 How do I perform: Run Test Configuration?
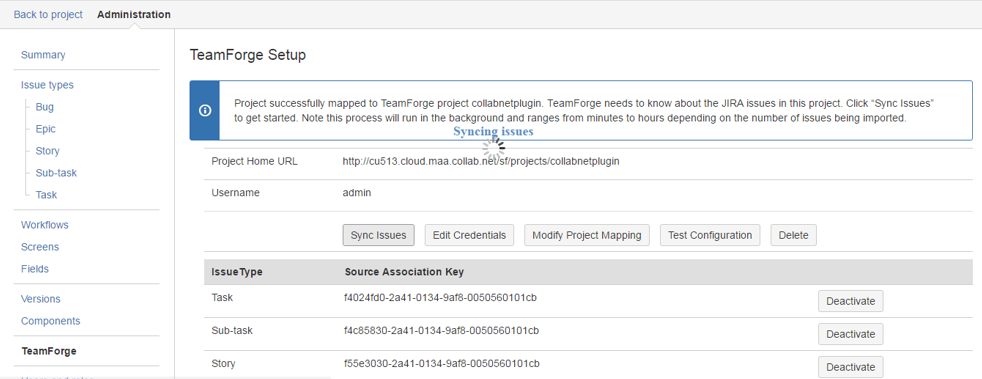710,235
